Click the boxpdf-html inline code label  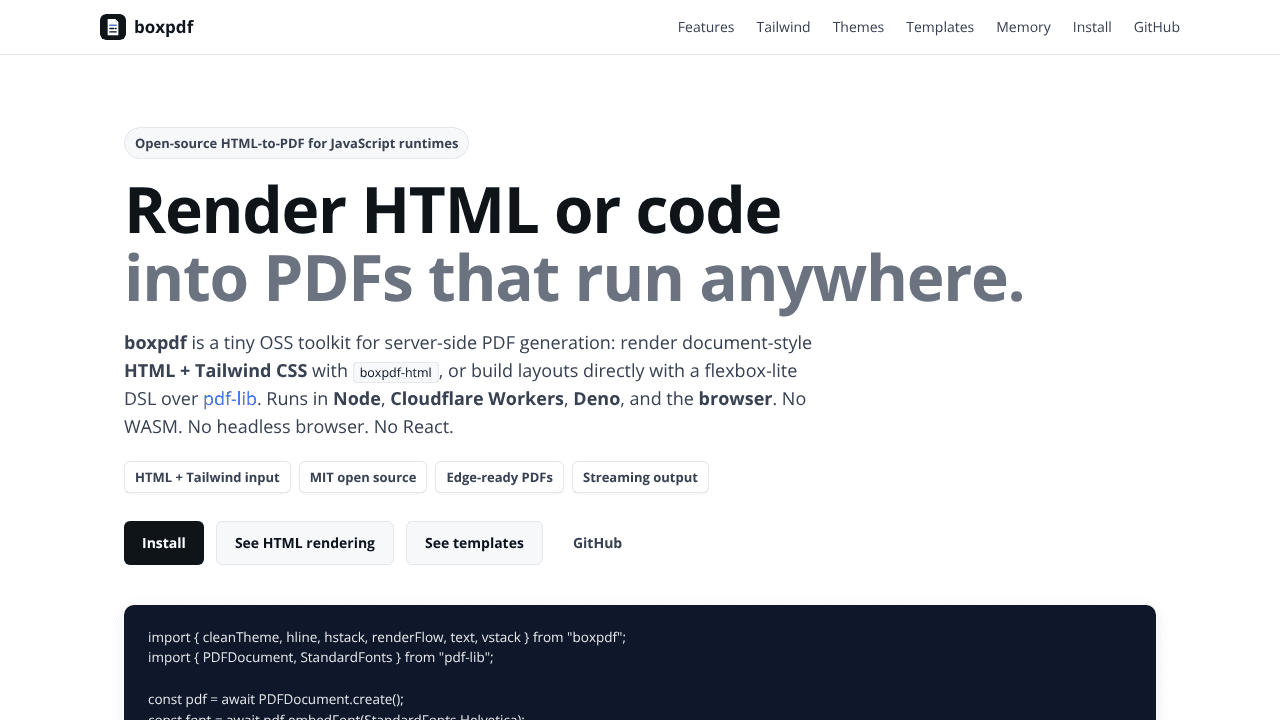(396, 372)
